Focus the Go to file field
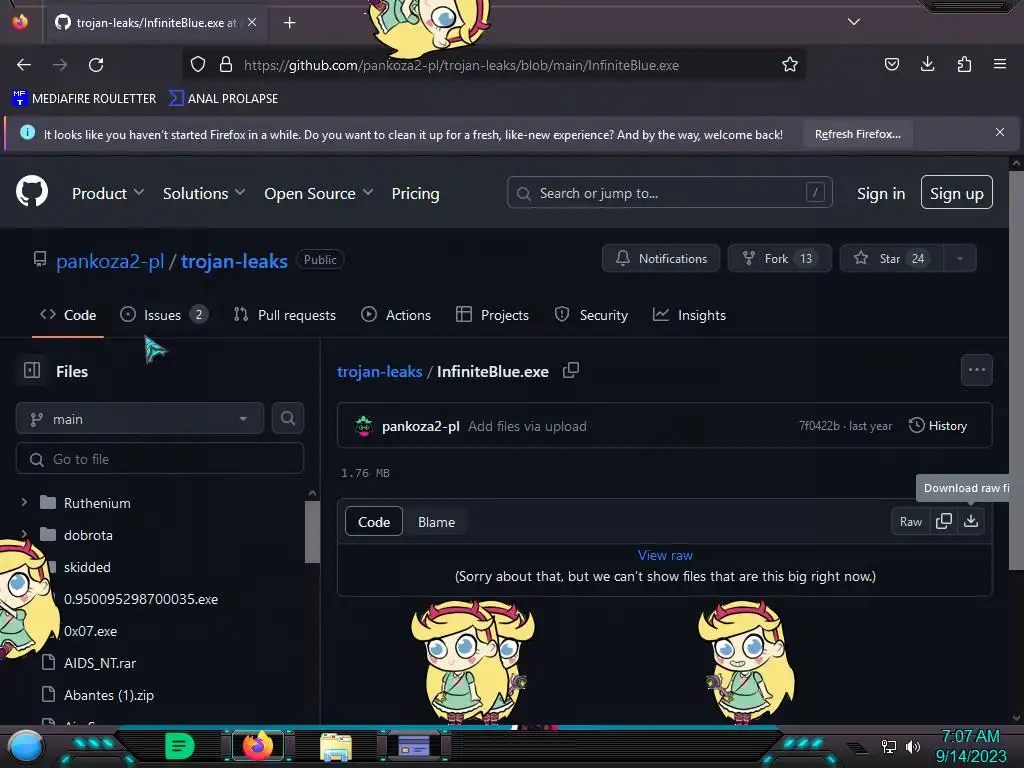 click(x=160, y=459)
